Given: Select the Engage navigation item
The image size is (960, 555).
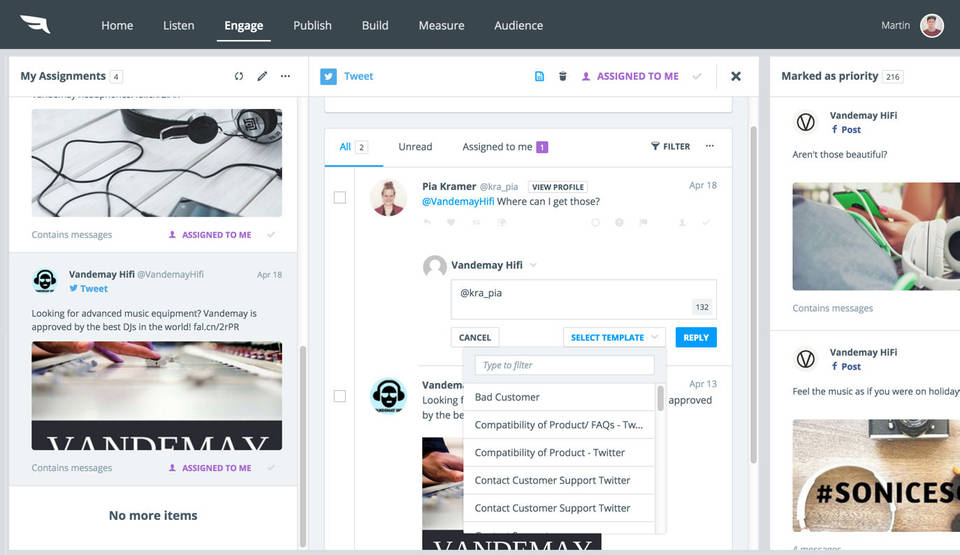Looking at the screenshot, I should click(244, 25).
